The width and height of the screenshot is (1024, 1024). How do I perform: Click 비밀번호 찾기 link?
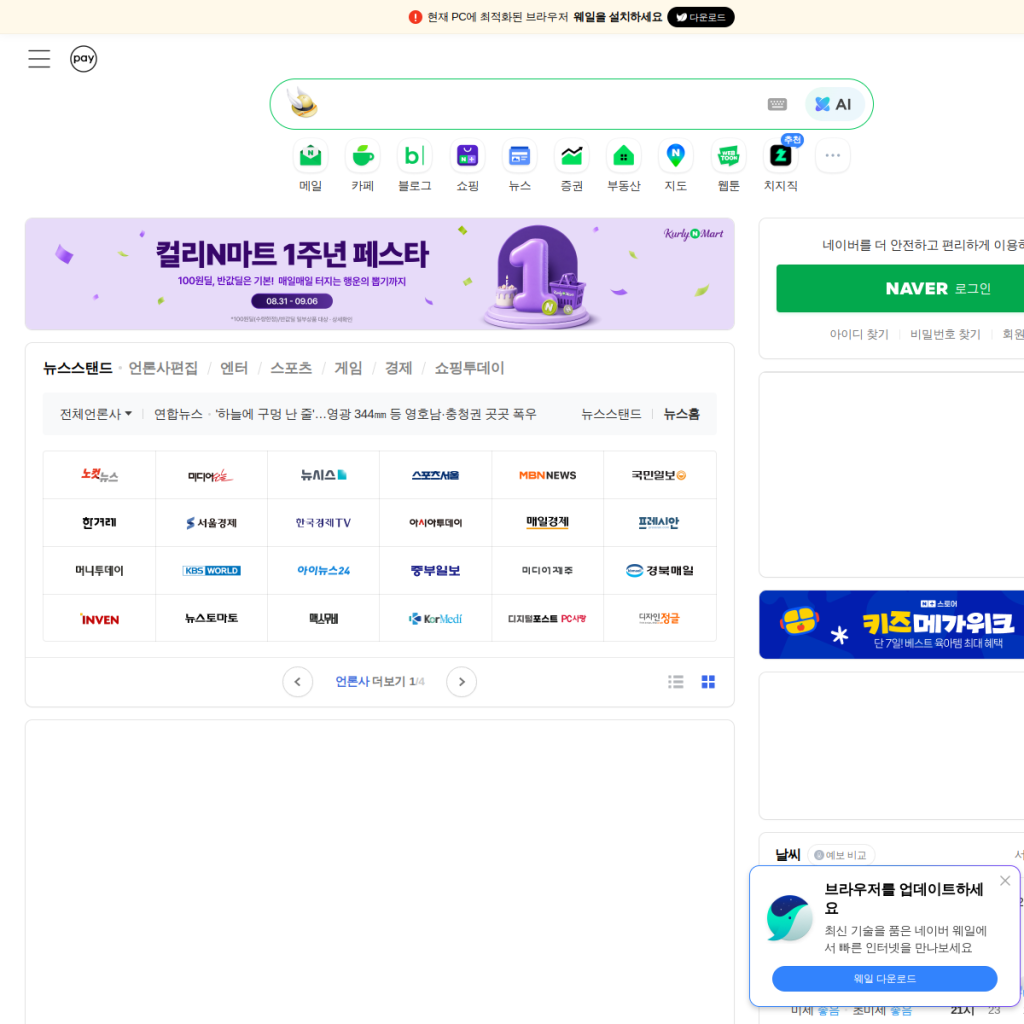tap(945, 334)
